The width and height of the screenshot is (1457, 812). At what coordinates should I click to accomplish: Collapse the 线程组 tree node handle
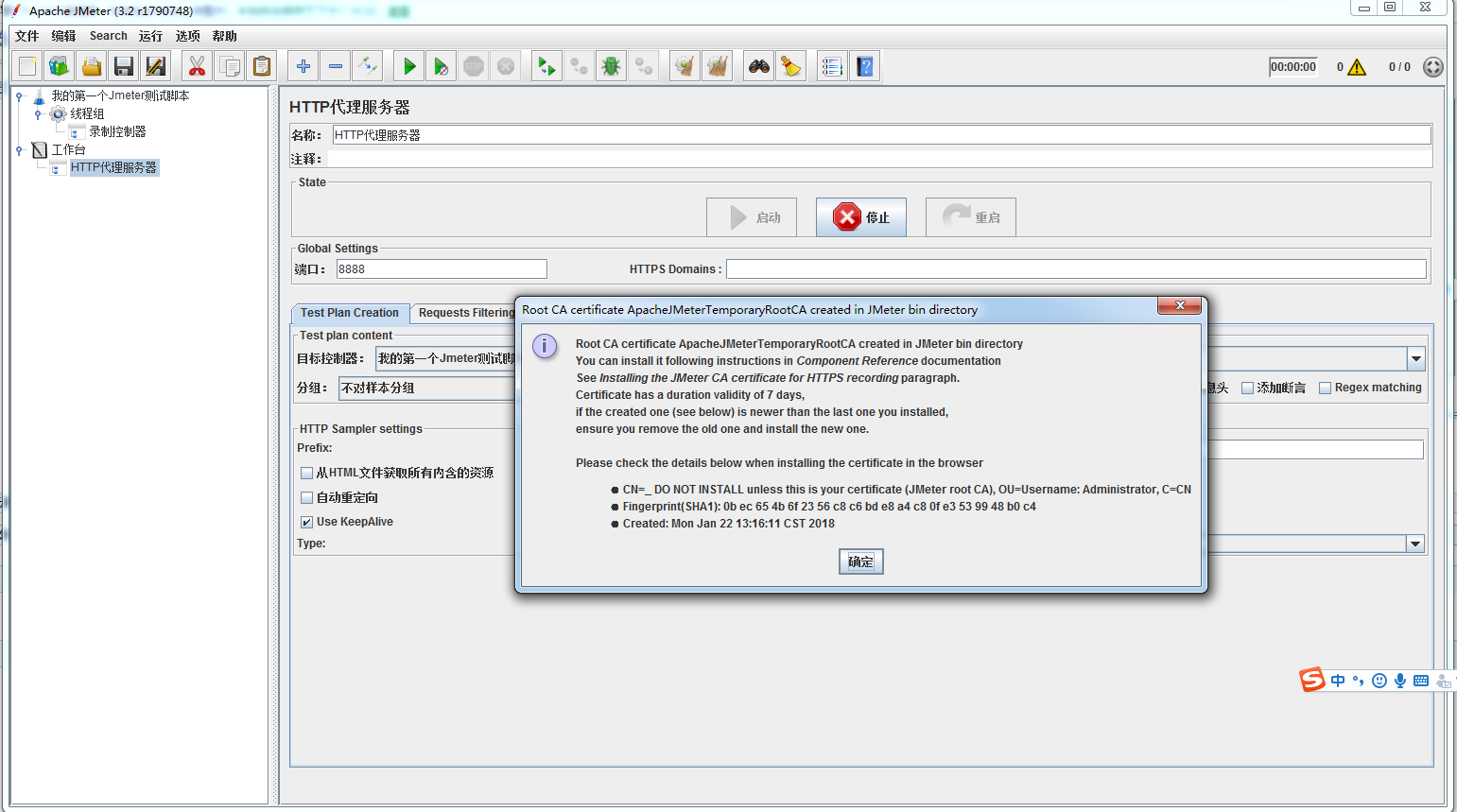38,114
